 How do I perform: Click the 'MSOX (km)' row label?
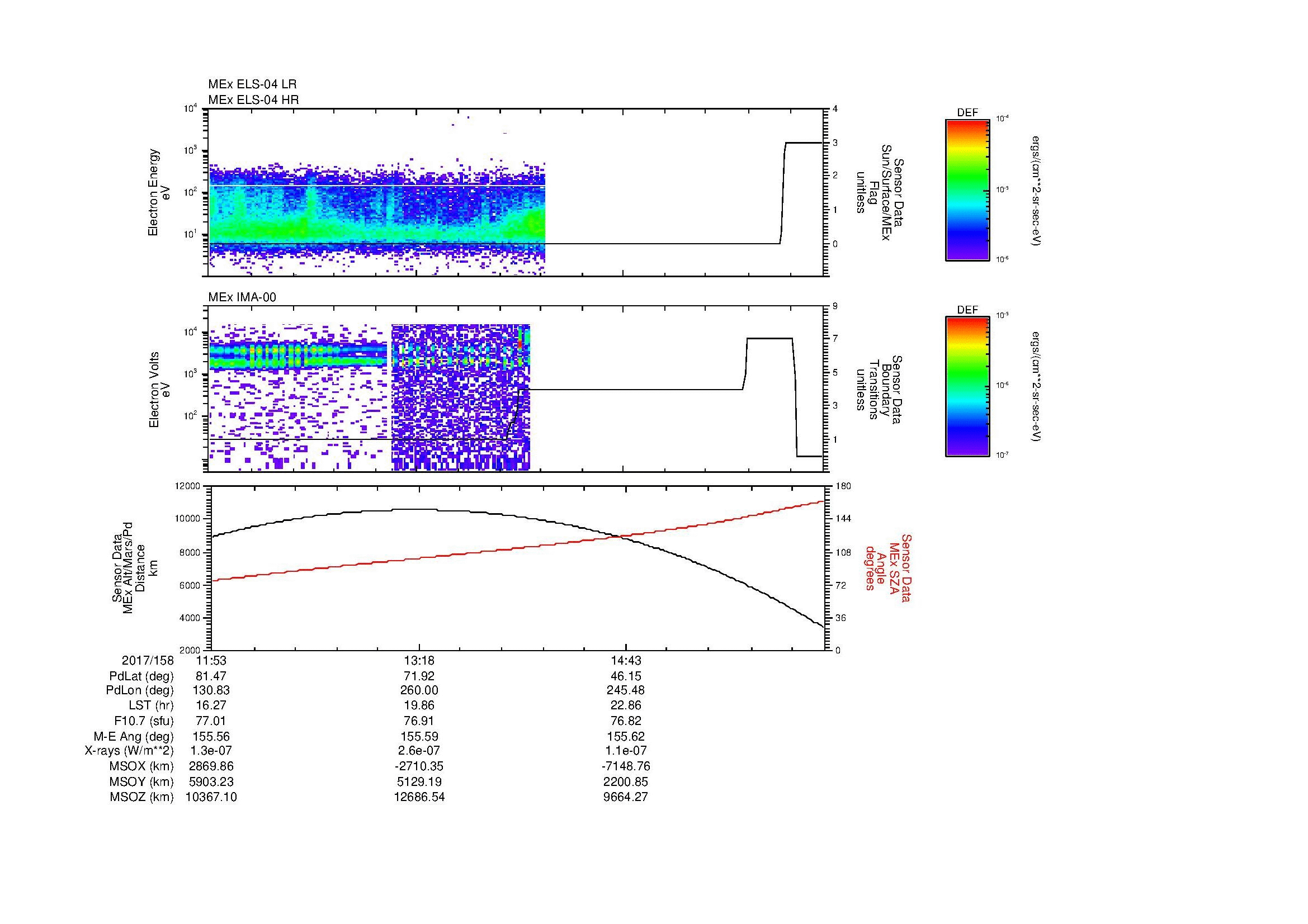coord(141,767)
